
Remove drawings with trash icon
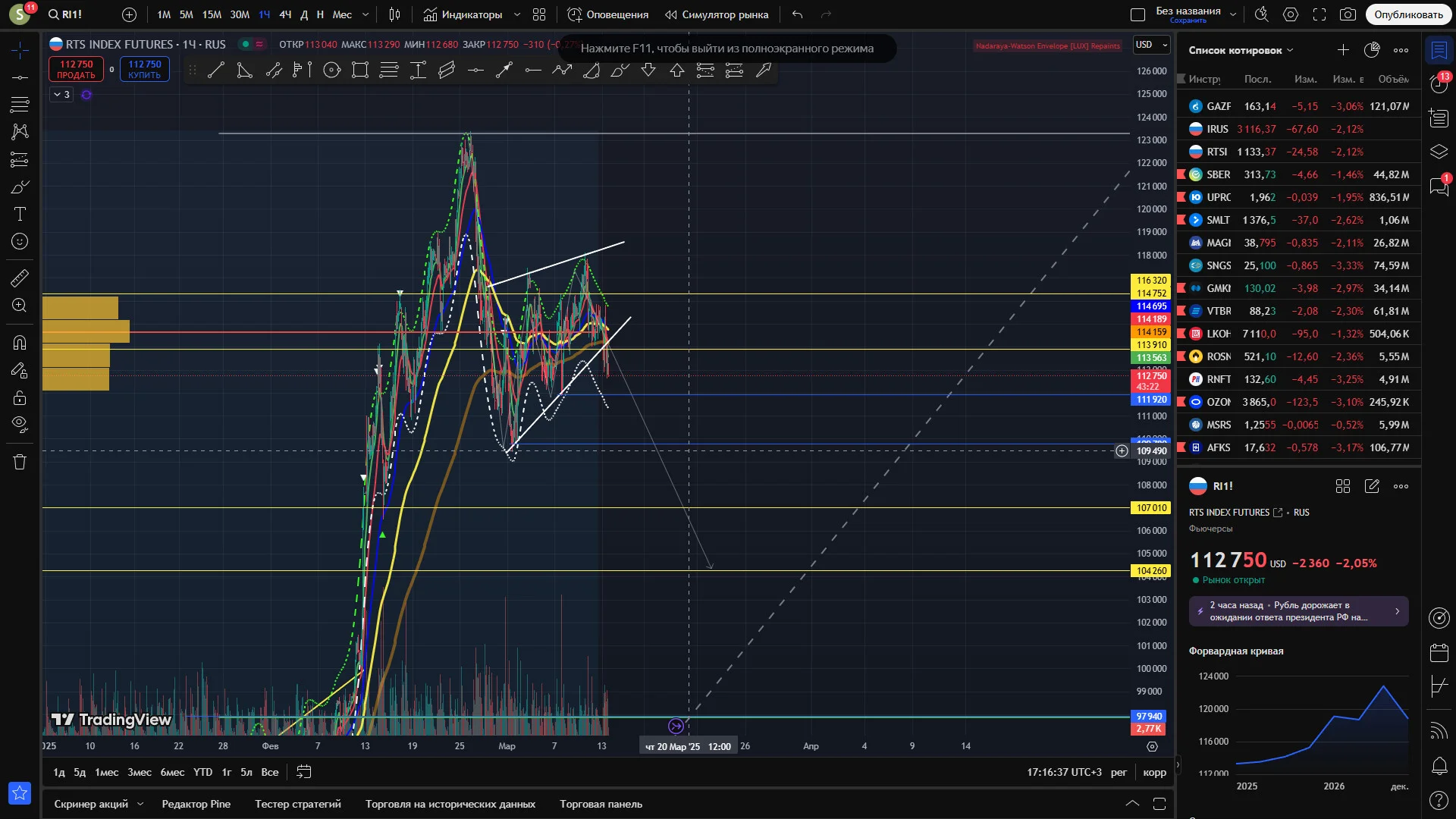click(x=20, y=462)
